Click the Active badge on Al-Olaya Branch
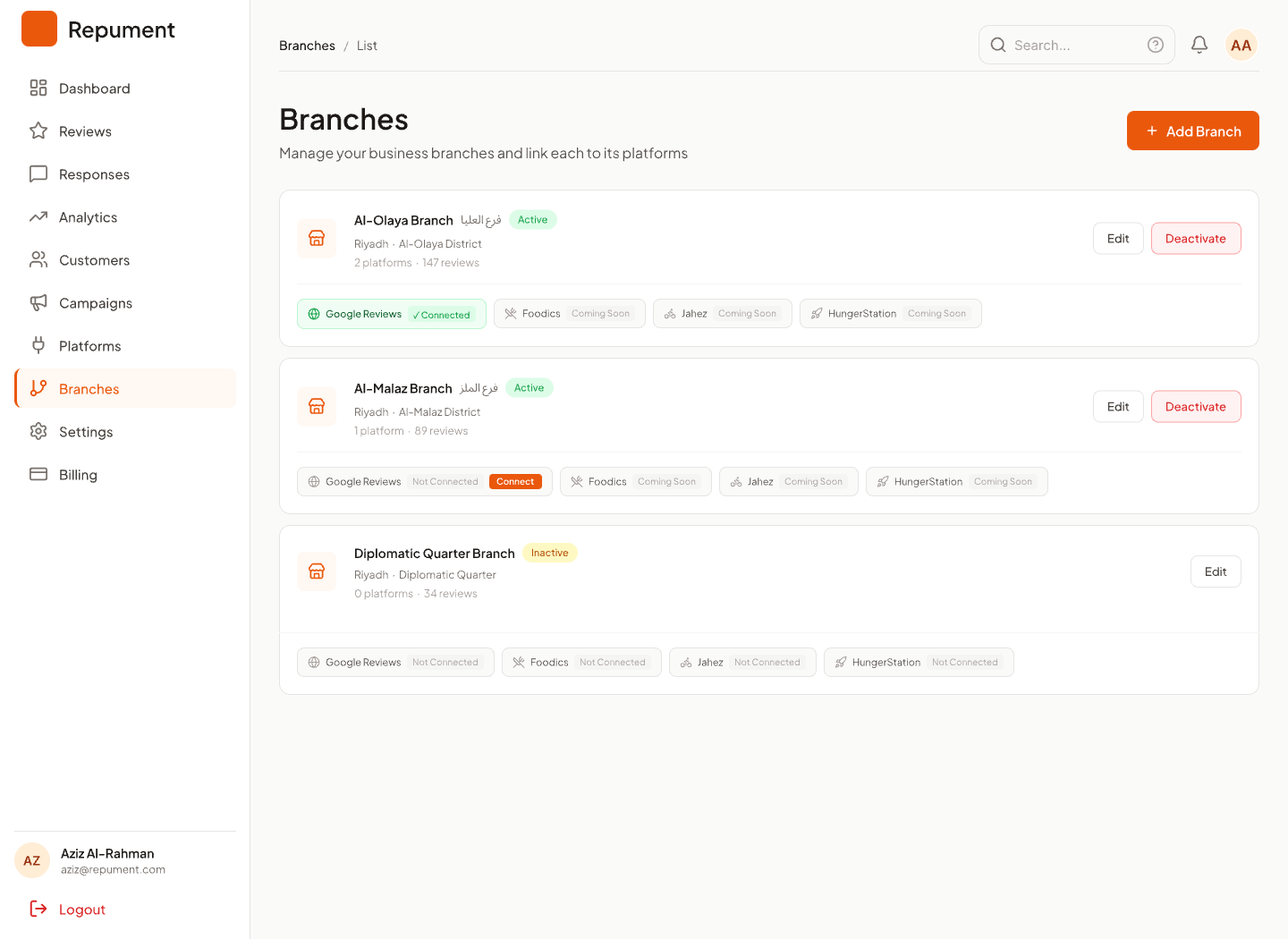This screenshot has height=939, width=1288. pyautogui.click(x=532, y=220)
